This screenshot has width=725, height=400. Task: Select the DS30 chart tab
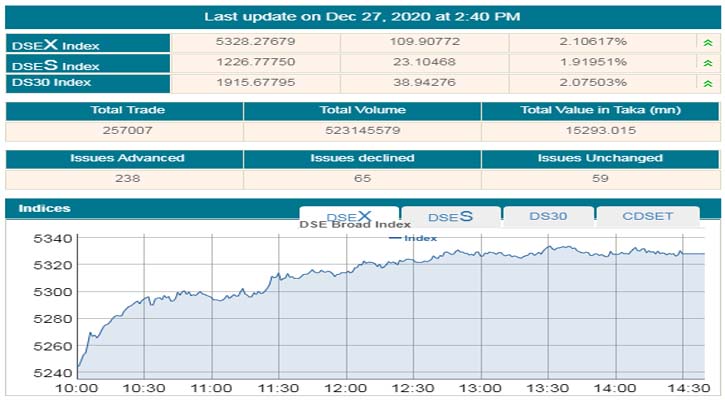coord(548,216)
